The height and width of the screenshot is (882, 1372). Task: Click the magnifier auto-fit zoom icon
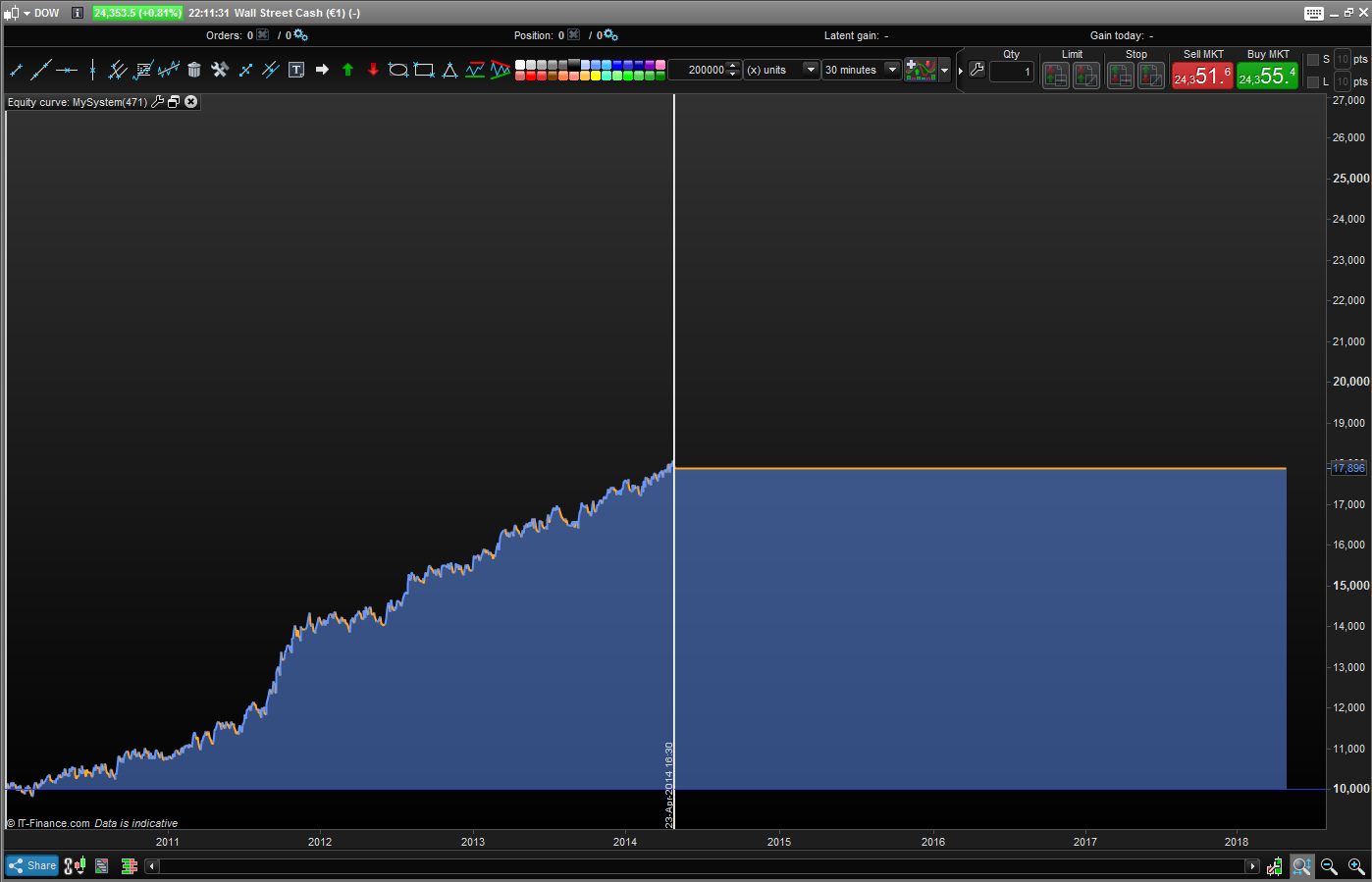pos(1301,866)
